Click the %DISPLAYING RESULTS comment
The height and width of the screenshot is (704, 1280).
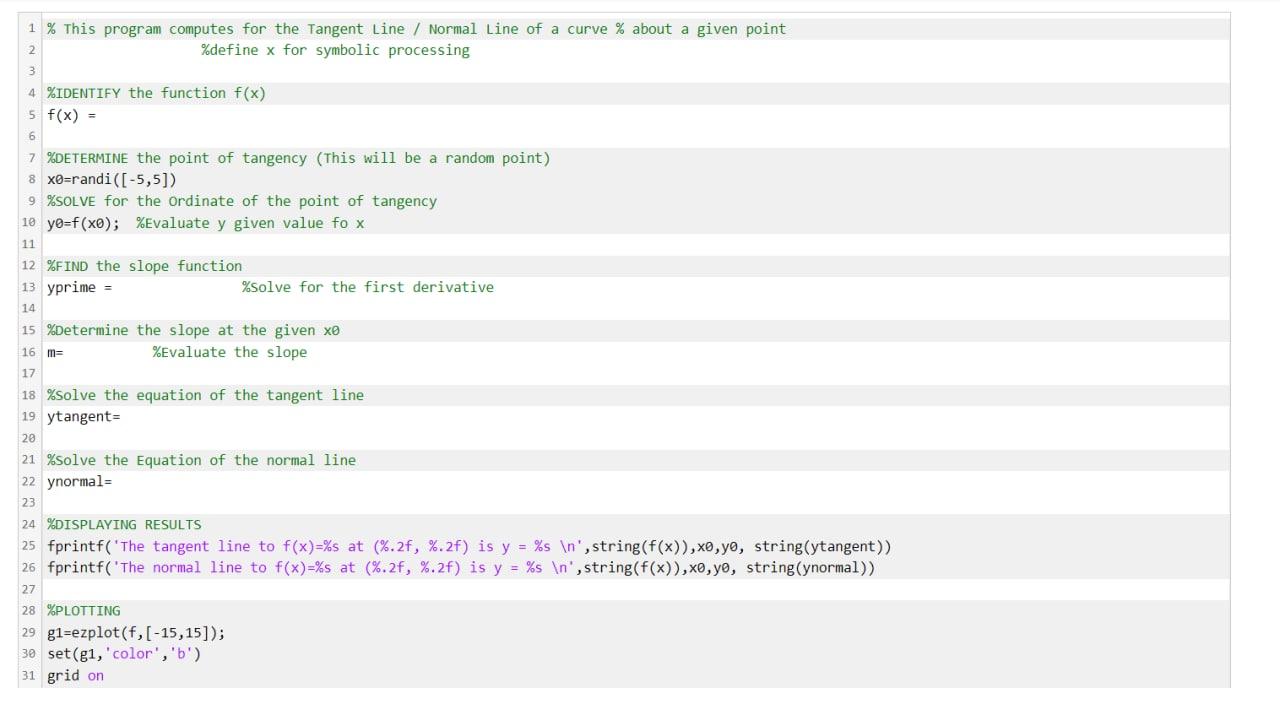click(x=124, y=524)
